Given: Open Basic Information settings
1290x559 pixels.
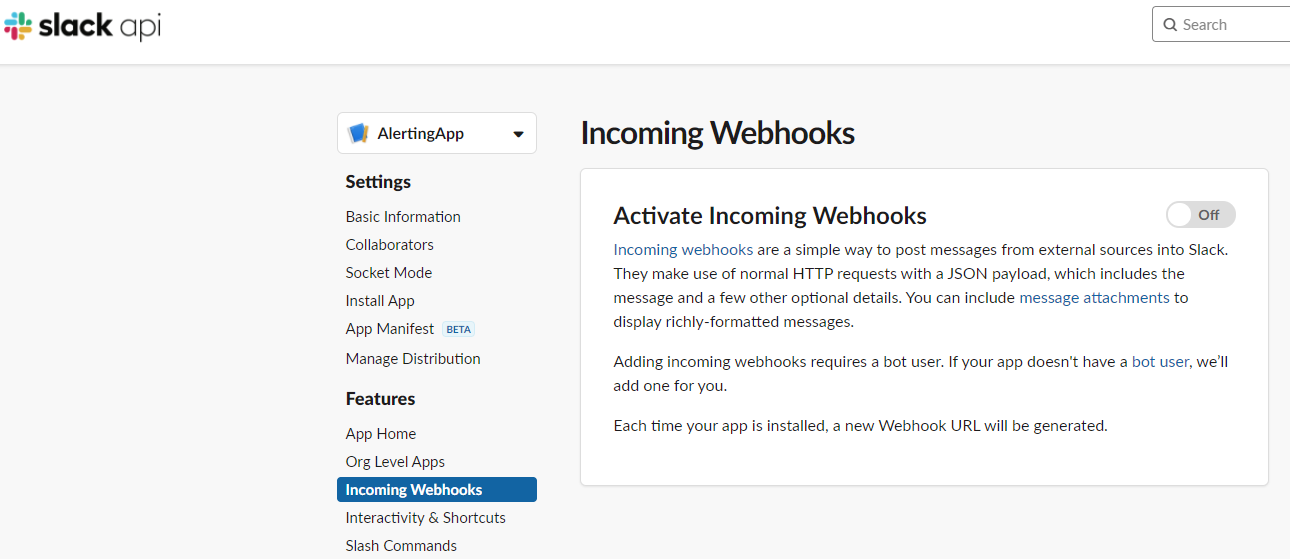Looking at the screenshot, I should coord(403,216).
